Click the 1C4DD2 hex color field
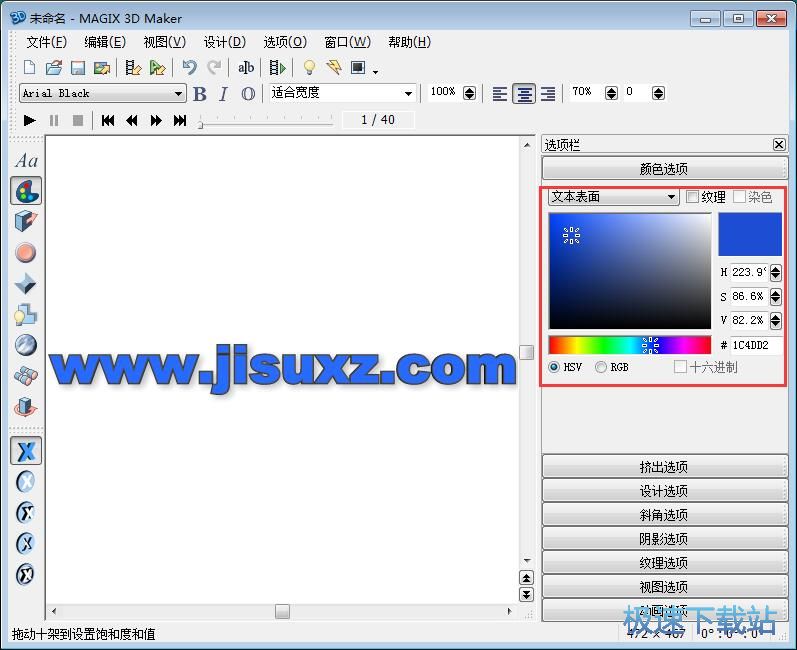 [756, 345]
